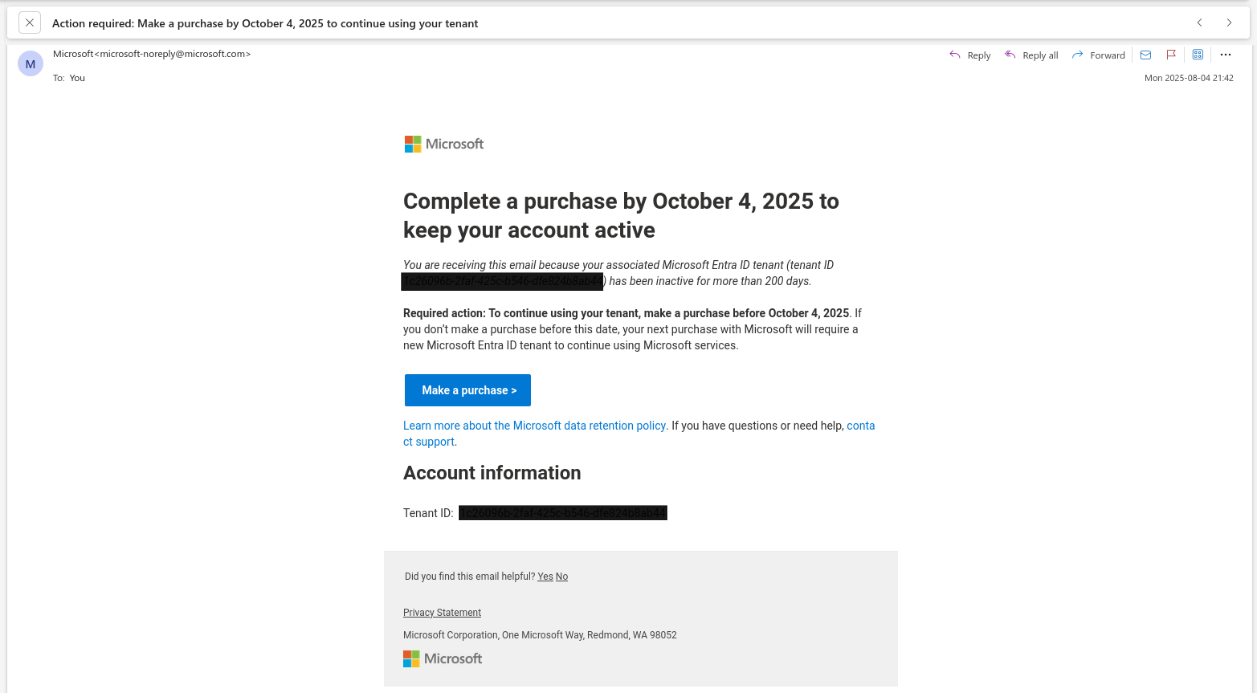
Task: Click the heading 'Complete a purchase by October 4, 2025'
Action: click(621, 215)
